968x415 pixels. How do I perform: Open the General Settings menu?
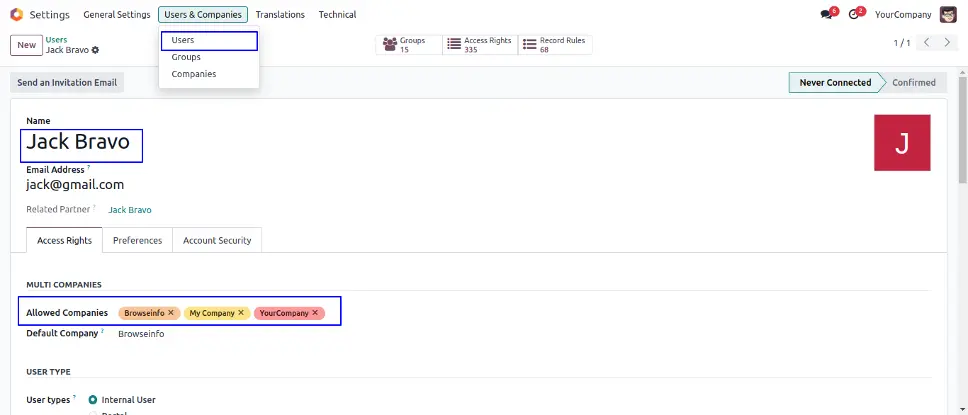(117, 14)
